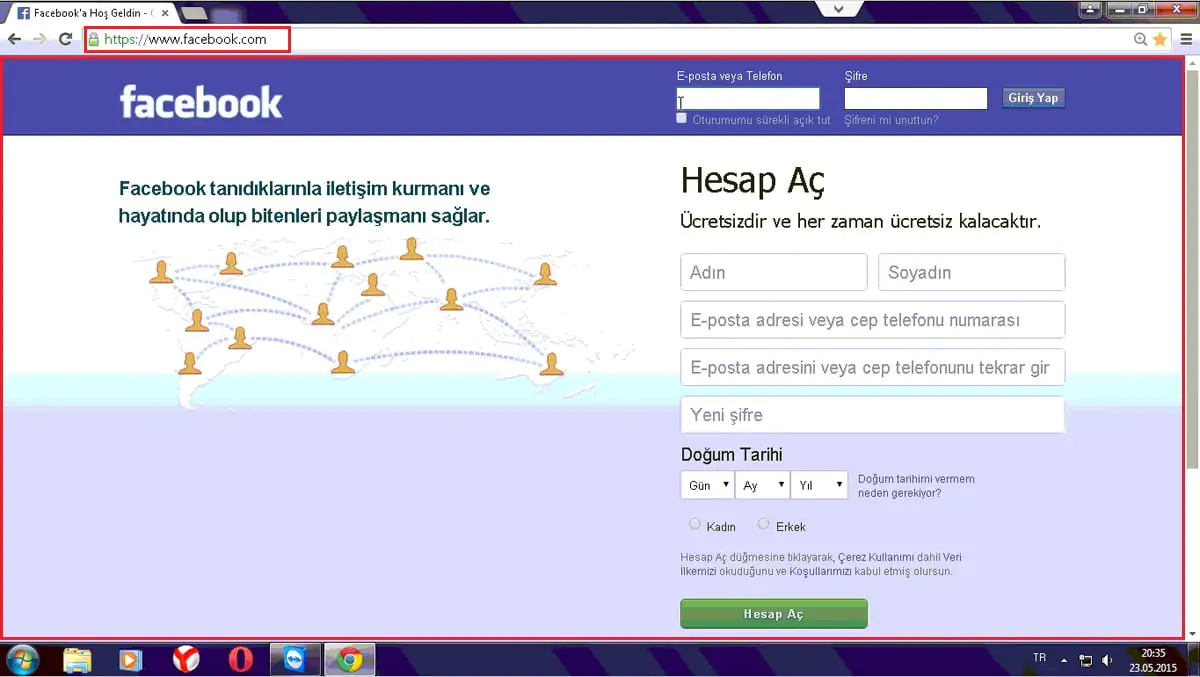Open TeamViewer from the taskbar
This screenshot has width=1200, height=677.
point(295,659)
